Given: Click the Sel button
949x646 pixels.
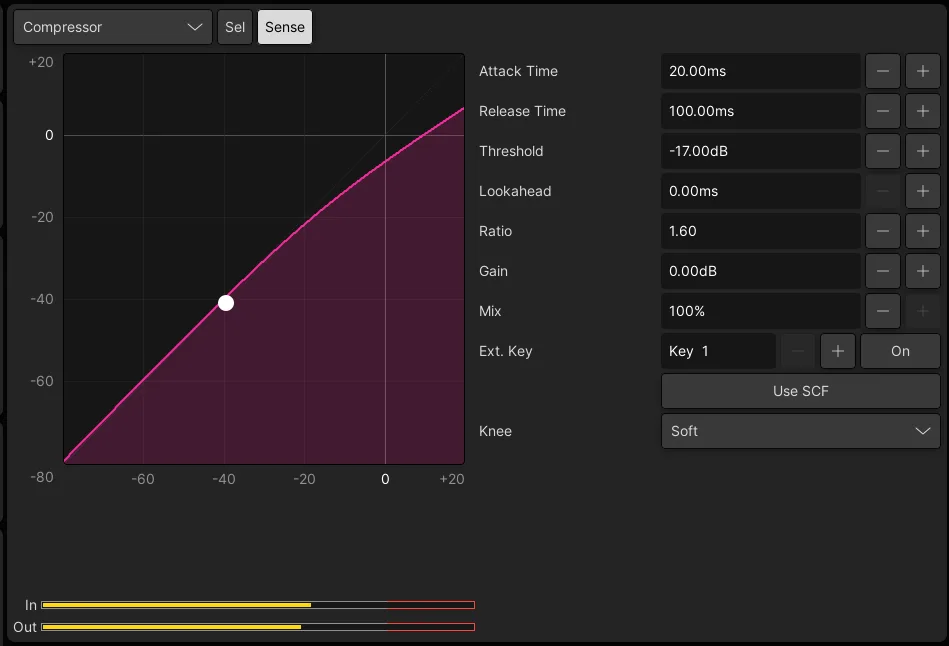Looking at the screenshot, I should tap(235, 27).
